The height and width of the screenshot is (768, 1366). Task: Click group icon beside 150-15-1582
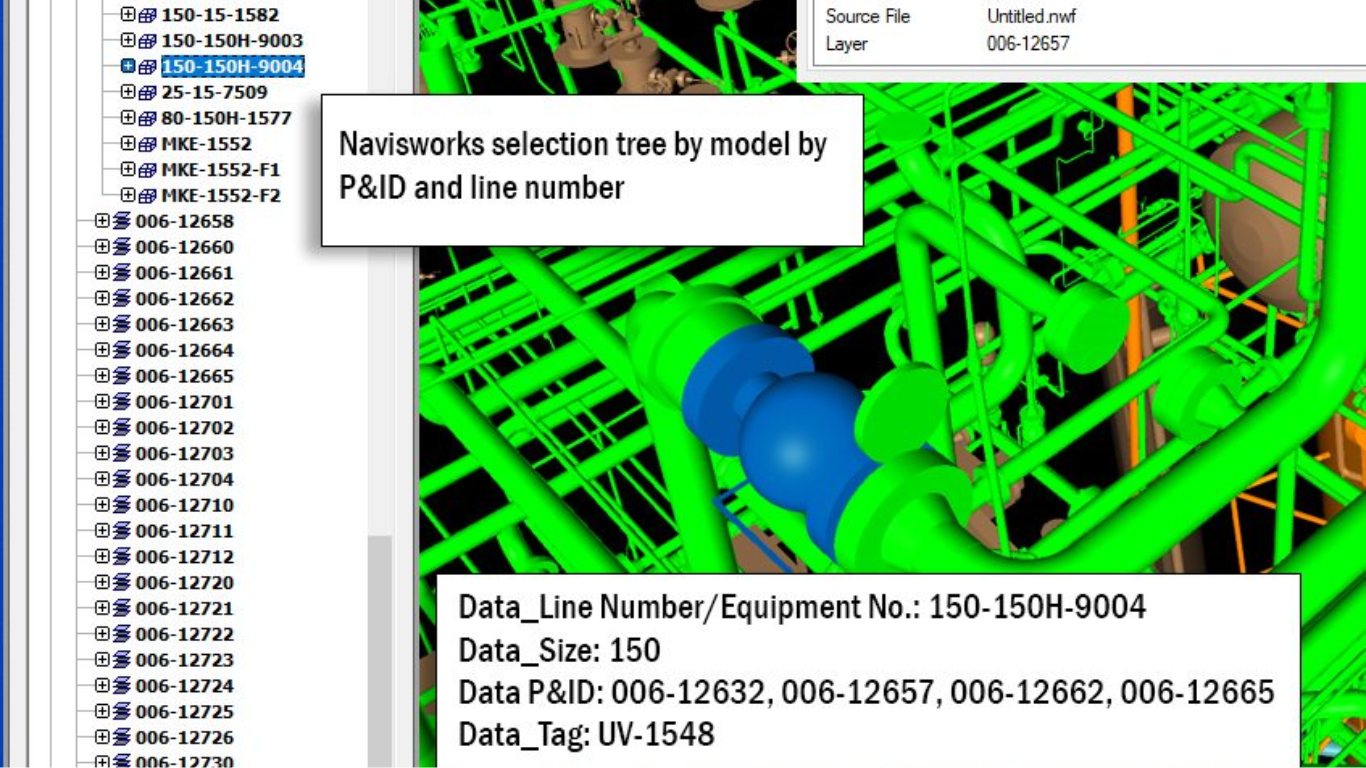click(147, 15)
